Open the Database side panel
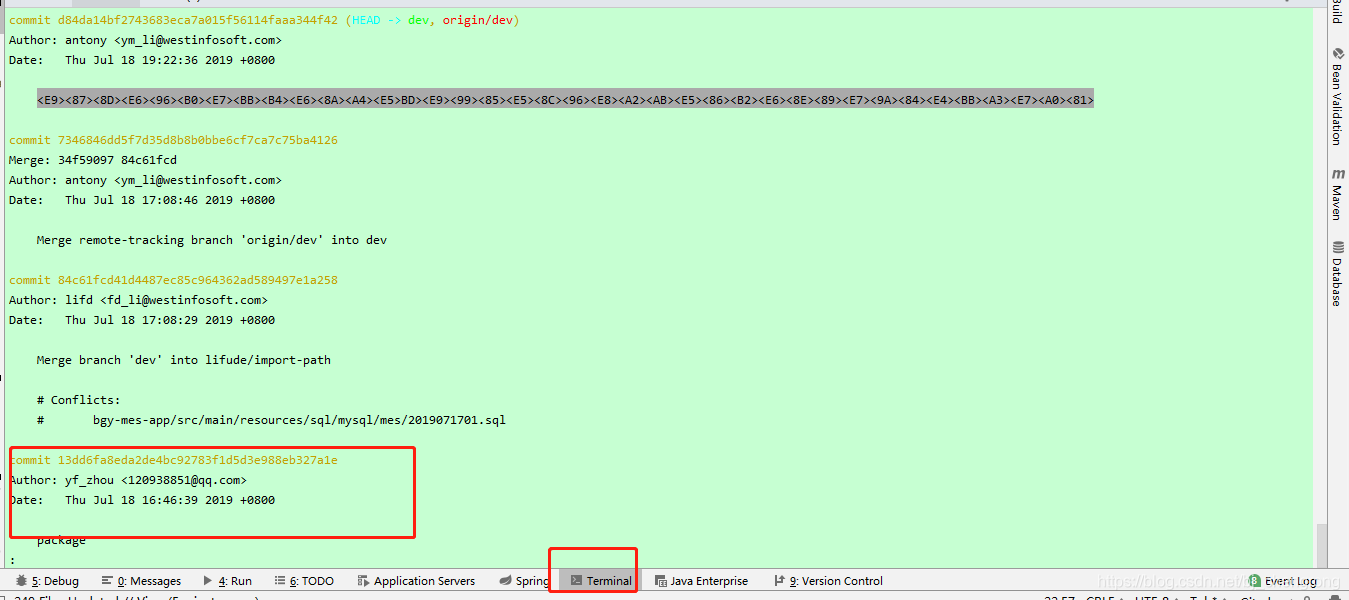Screen dimensions: 1349x600 tap(1337, 274)
